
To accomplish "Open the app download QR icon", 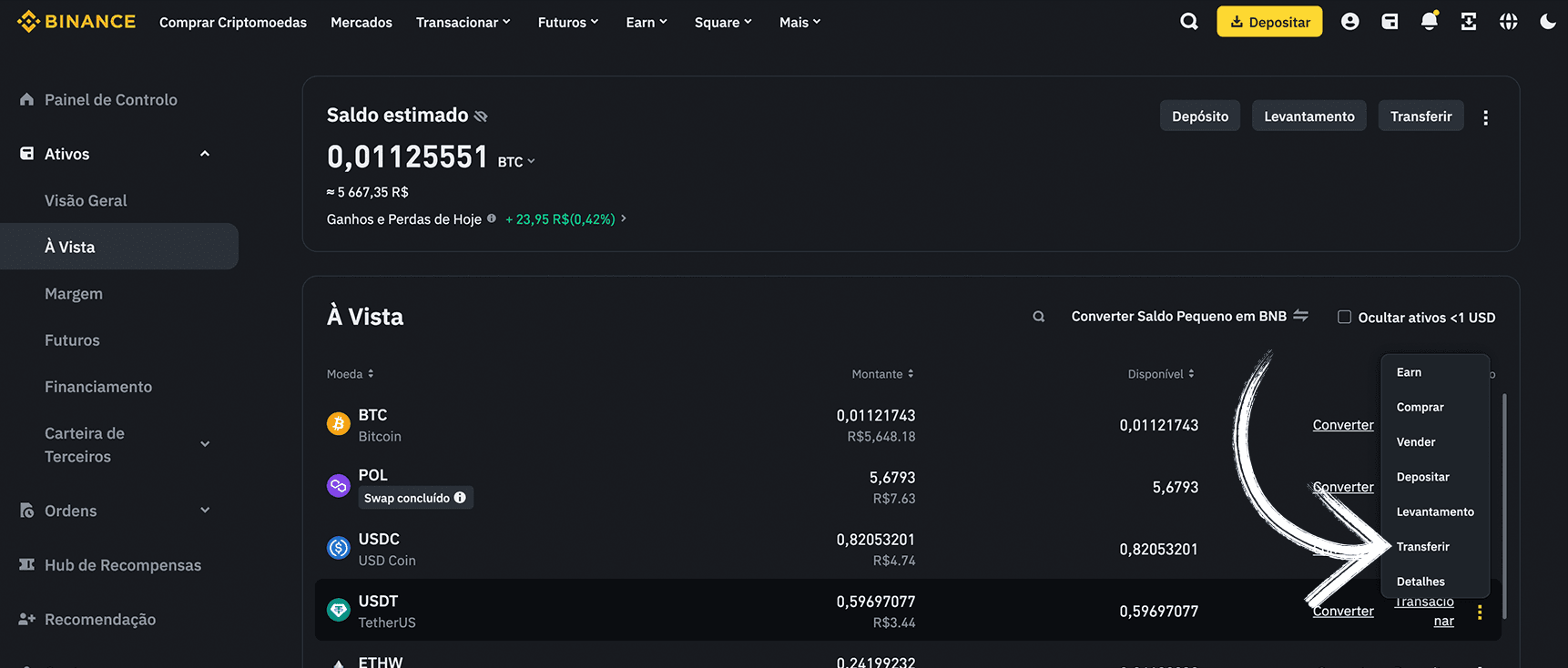I will [x=1469, y=22].
